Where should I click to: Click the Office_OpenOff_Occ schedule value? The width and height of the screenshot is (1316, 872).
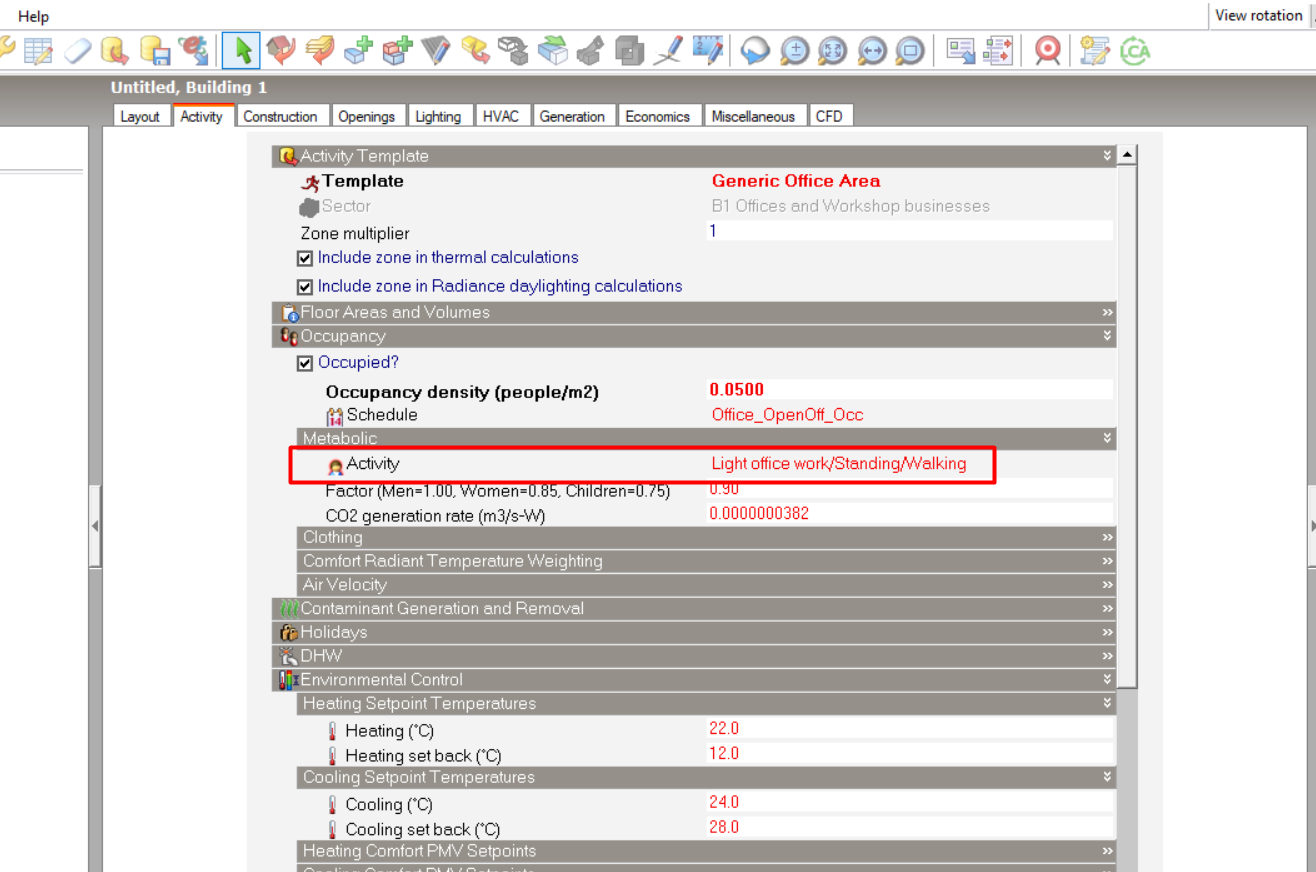tap(787, 415)
